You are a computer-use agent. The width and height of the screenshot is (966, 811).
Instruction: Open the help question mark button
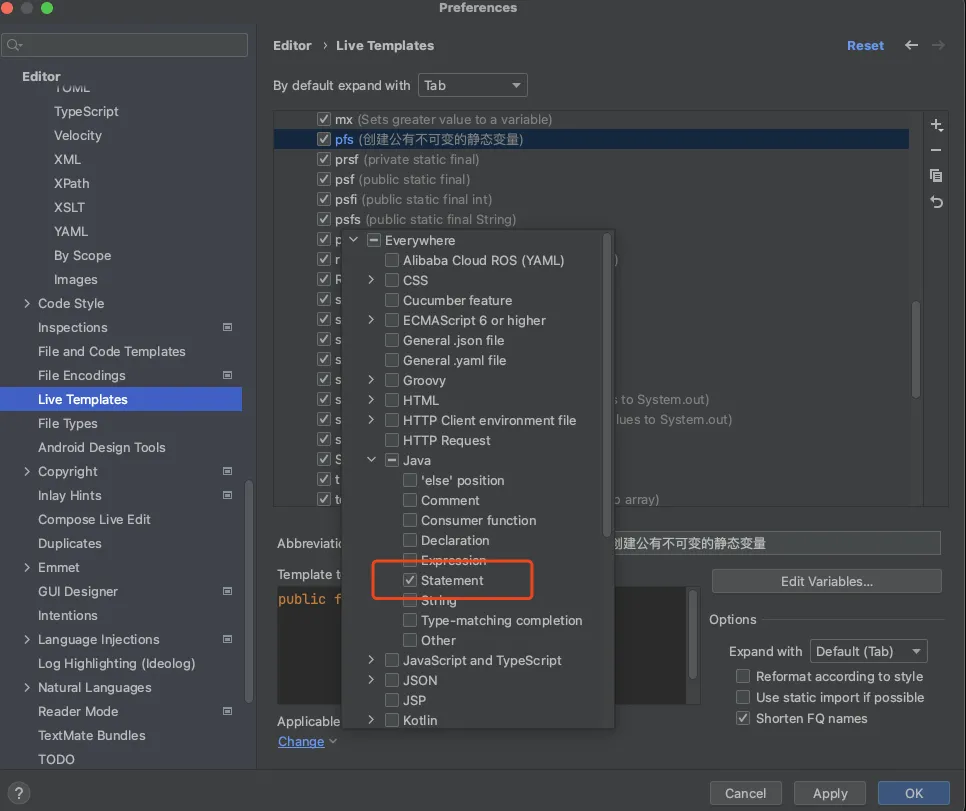tap(19, 793)
